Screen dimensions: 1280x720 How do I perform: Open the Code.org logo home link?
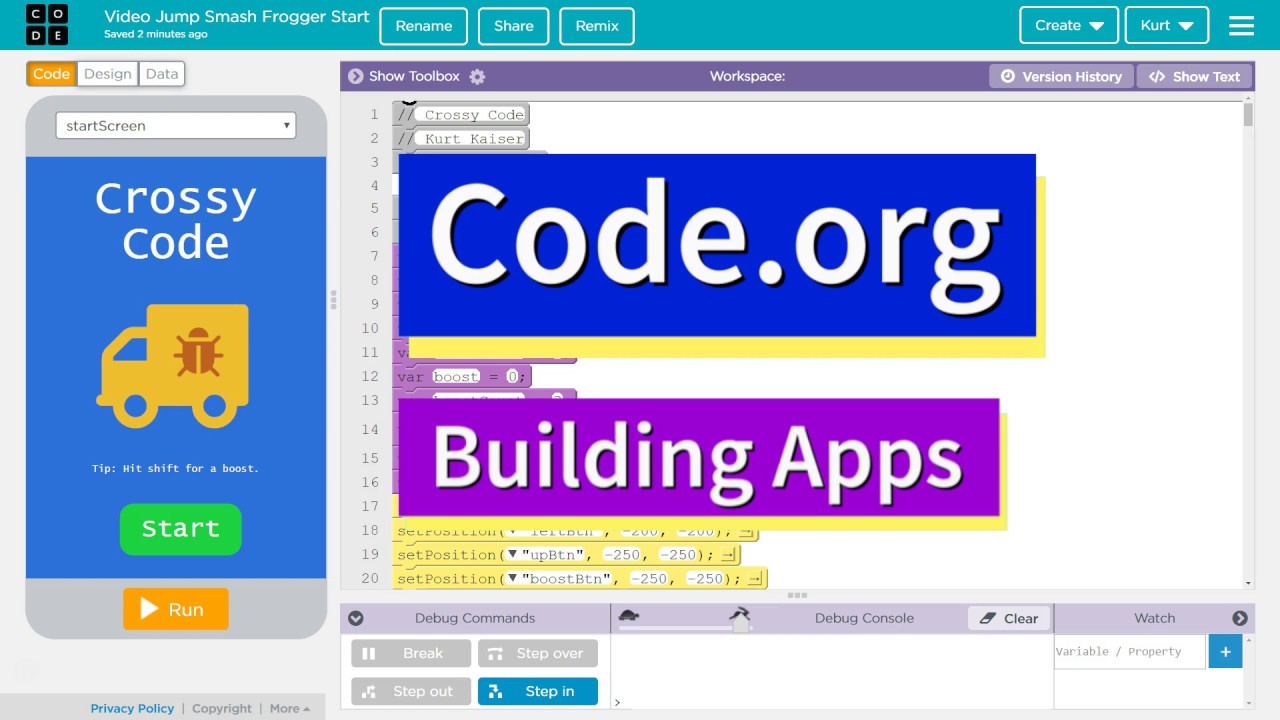(47, 25)
